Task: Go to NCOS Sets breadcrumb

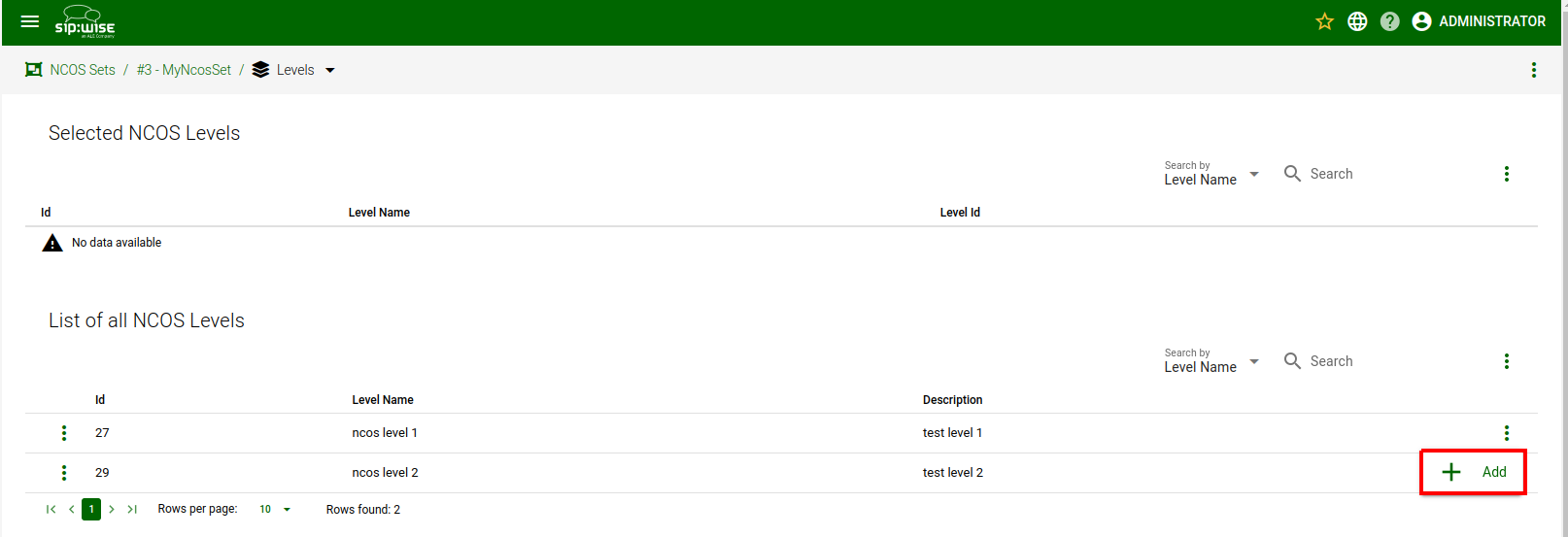Action: pyautogui.click(x=82, y=70)
